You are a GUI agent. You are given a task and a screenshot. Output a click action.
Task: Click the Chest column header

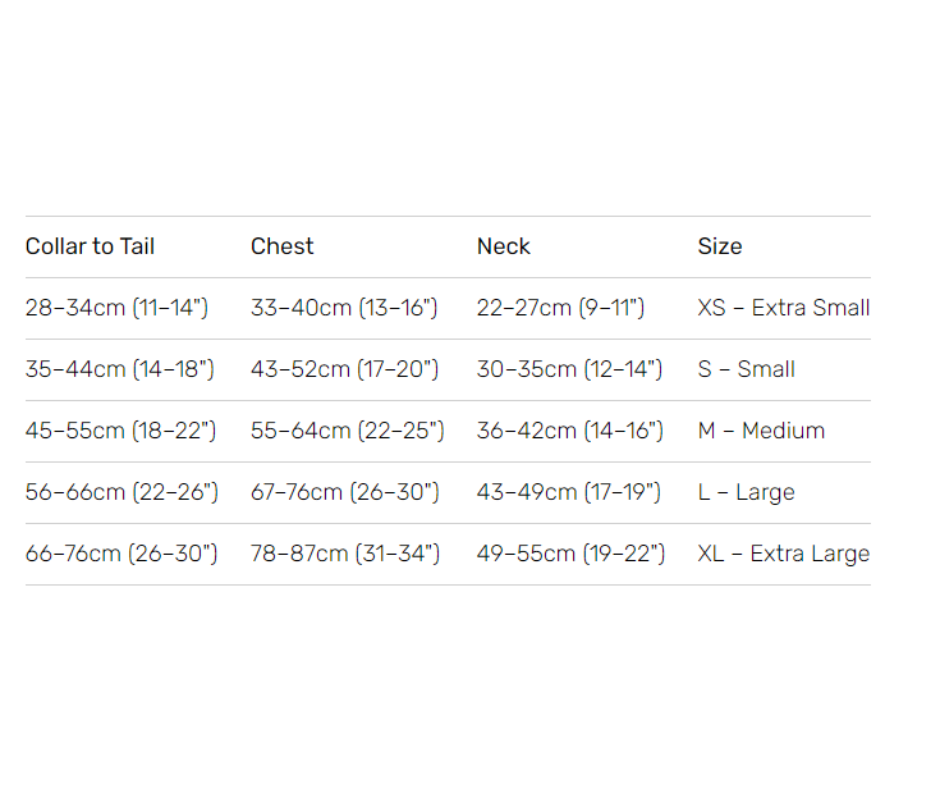[x=282, y=246]
